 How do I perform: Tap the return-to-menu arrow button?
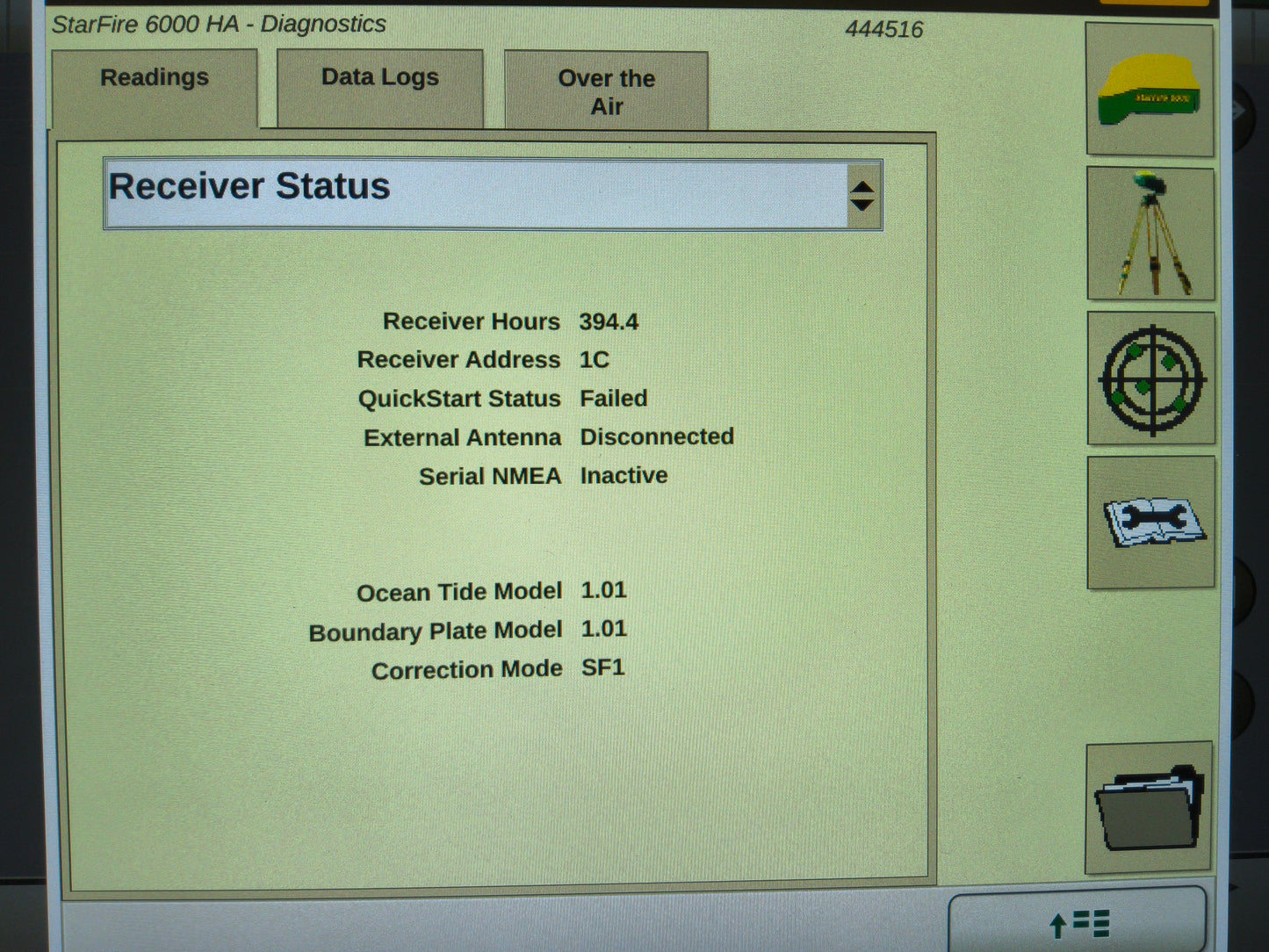point(1078,920)
